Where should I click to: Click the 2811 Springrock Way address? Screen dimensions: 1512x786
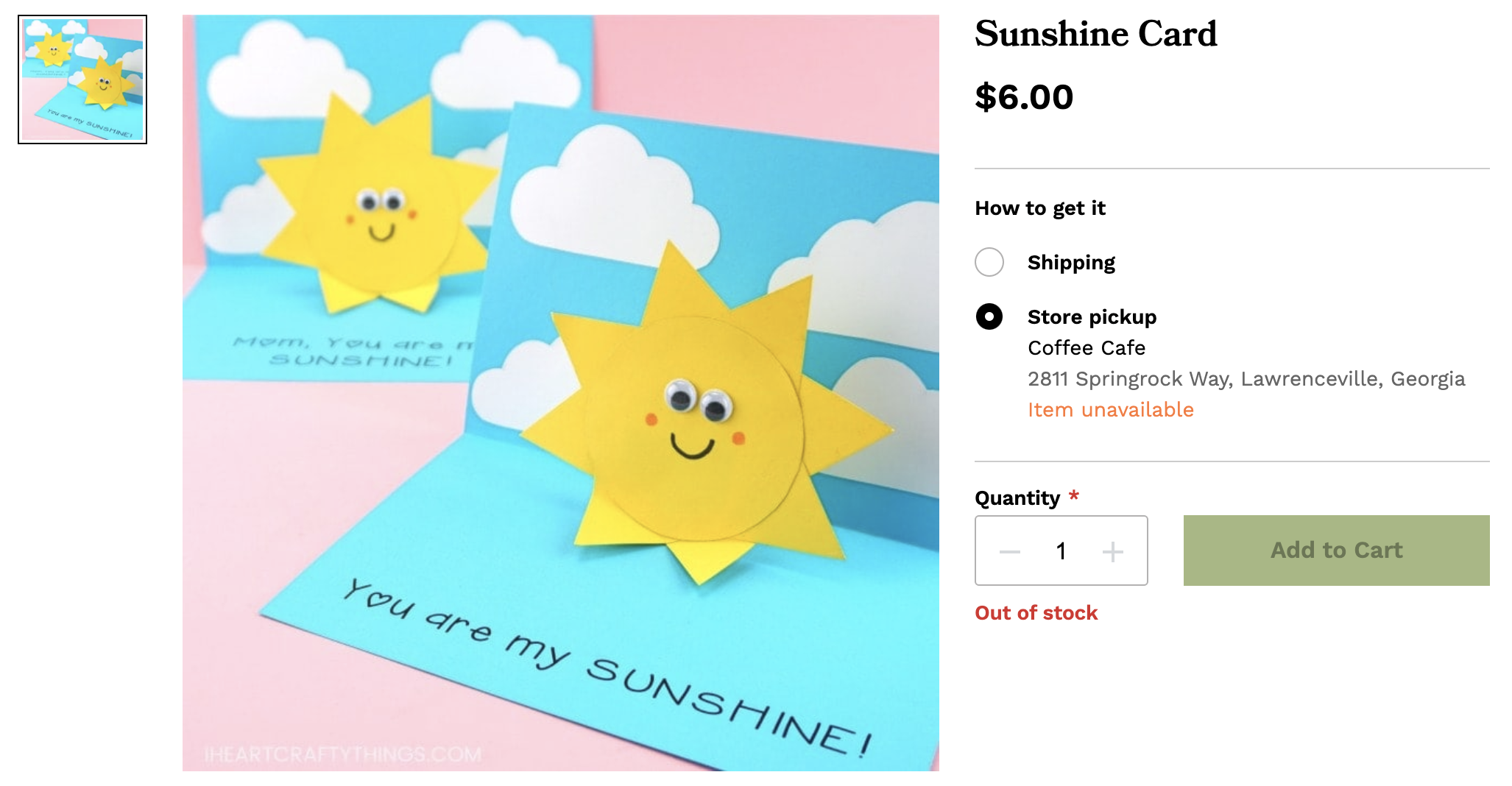(x=1246, y=378)
